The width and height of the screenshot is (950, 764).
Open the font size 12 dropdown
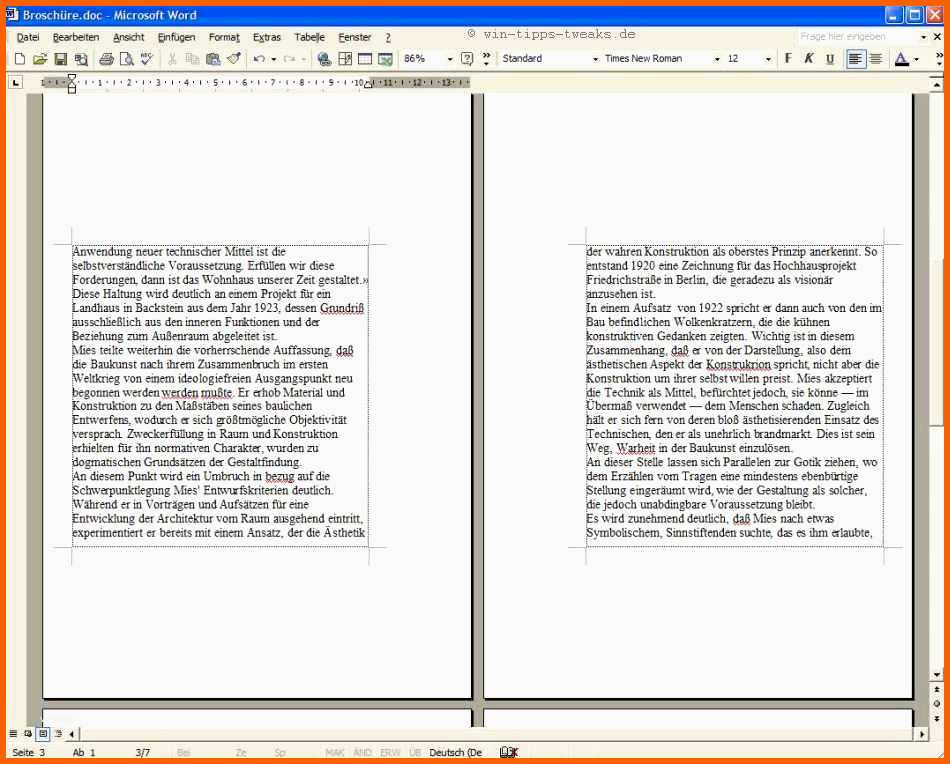(x=768, y=59)
